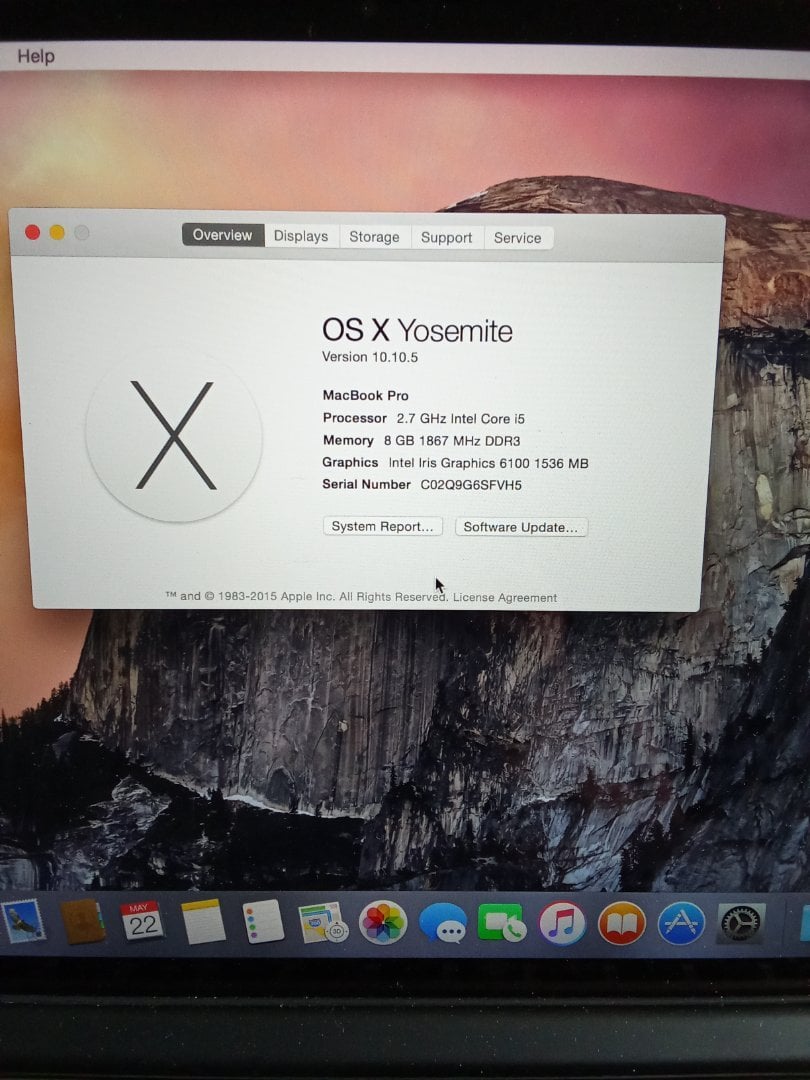Open the Calendar app showing May 22
Screen dimensions: 810x1080
coord(143,922)
